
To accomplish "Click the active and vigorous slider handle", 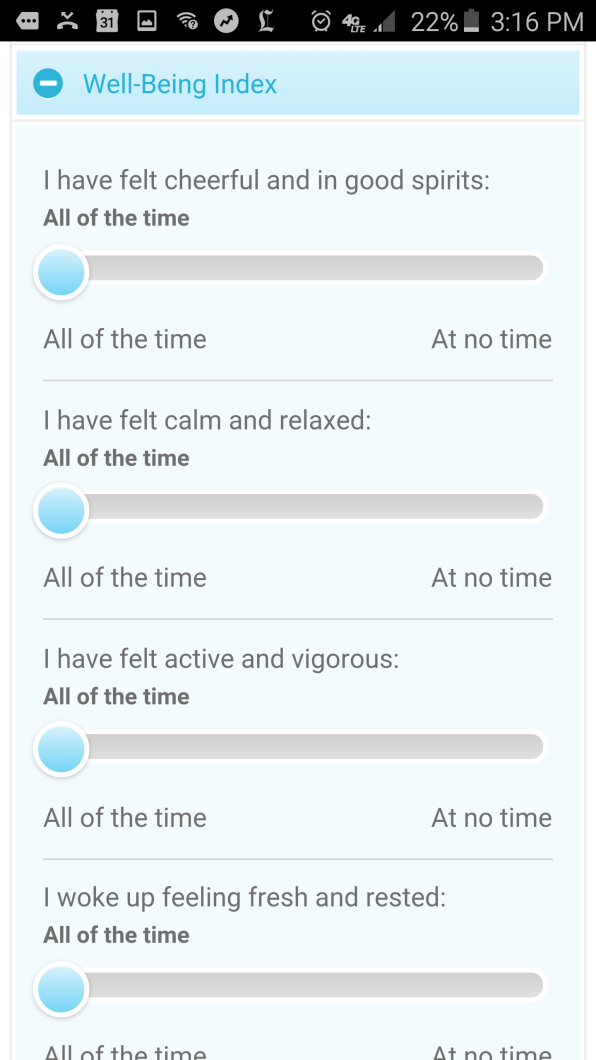I will click(x=61, y=749).
